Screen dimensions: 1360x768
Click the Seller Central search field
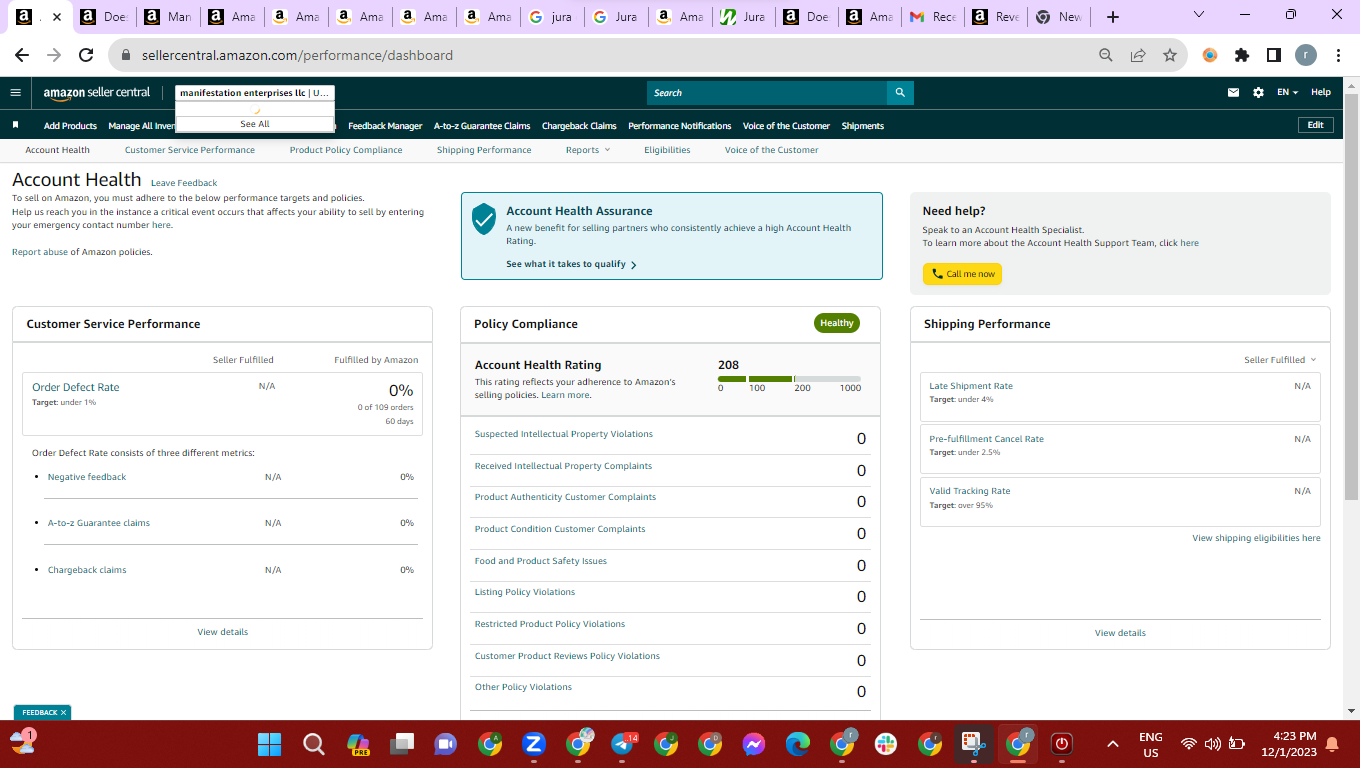click(x=767, y=93)
